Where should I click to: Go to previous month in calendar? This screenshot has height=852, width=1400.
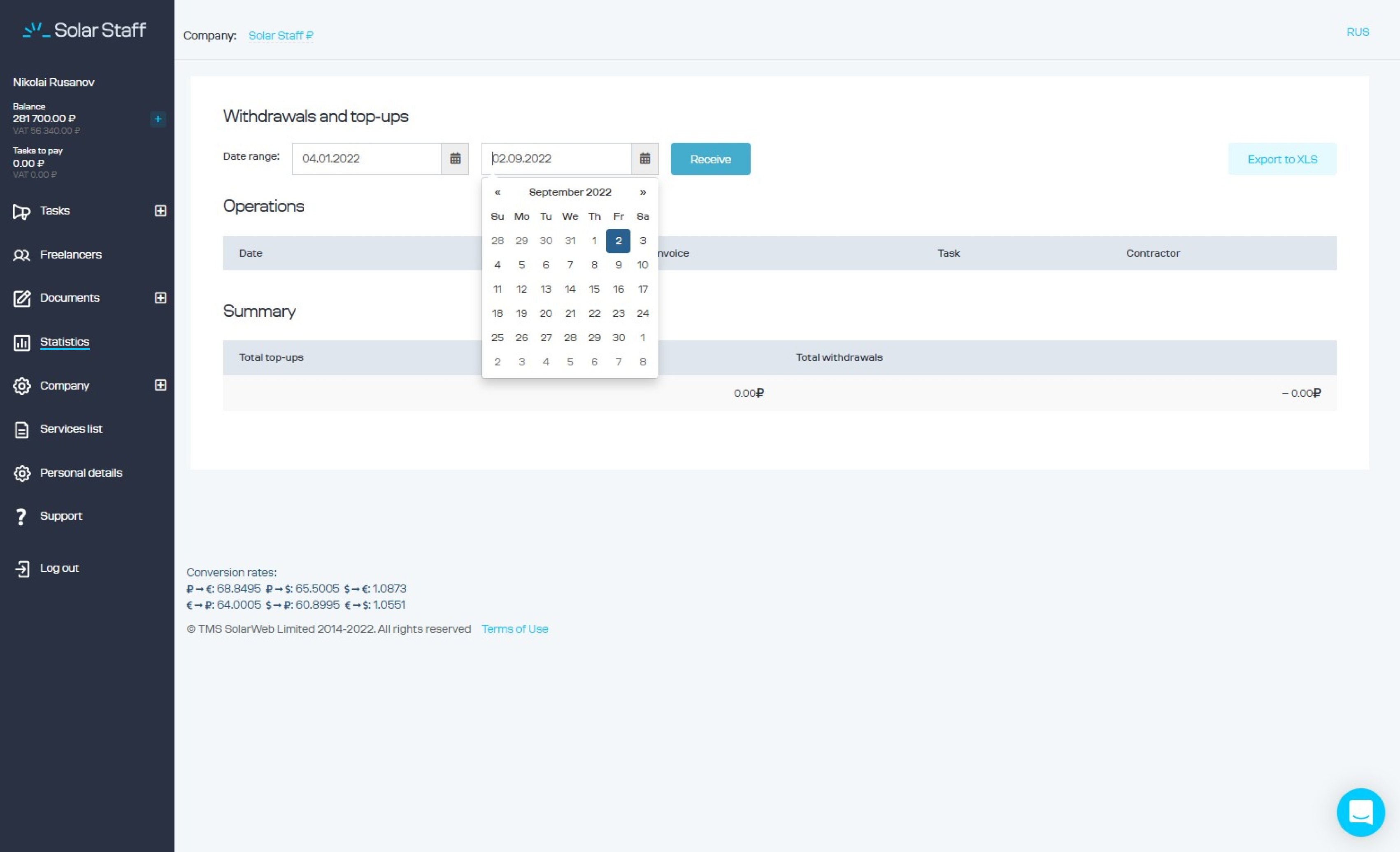pyautogui.click(x=497, y=192)
